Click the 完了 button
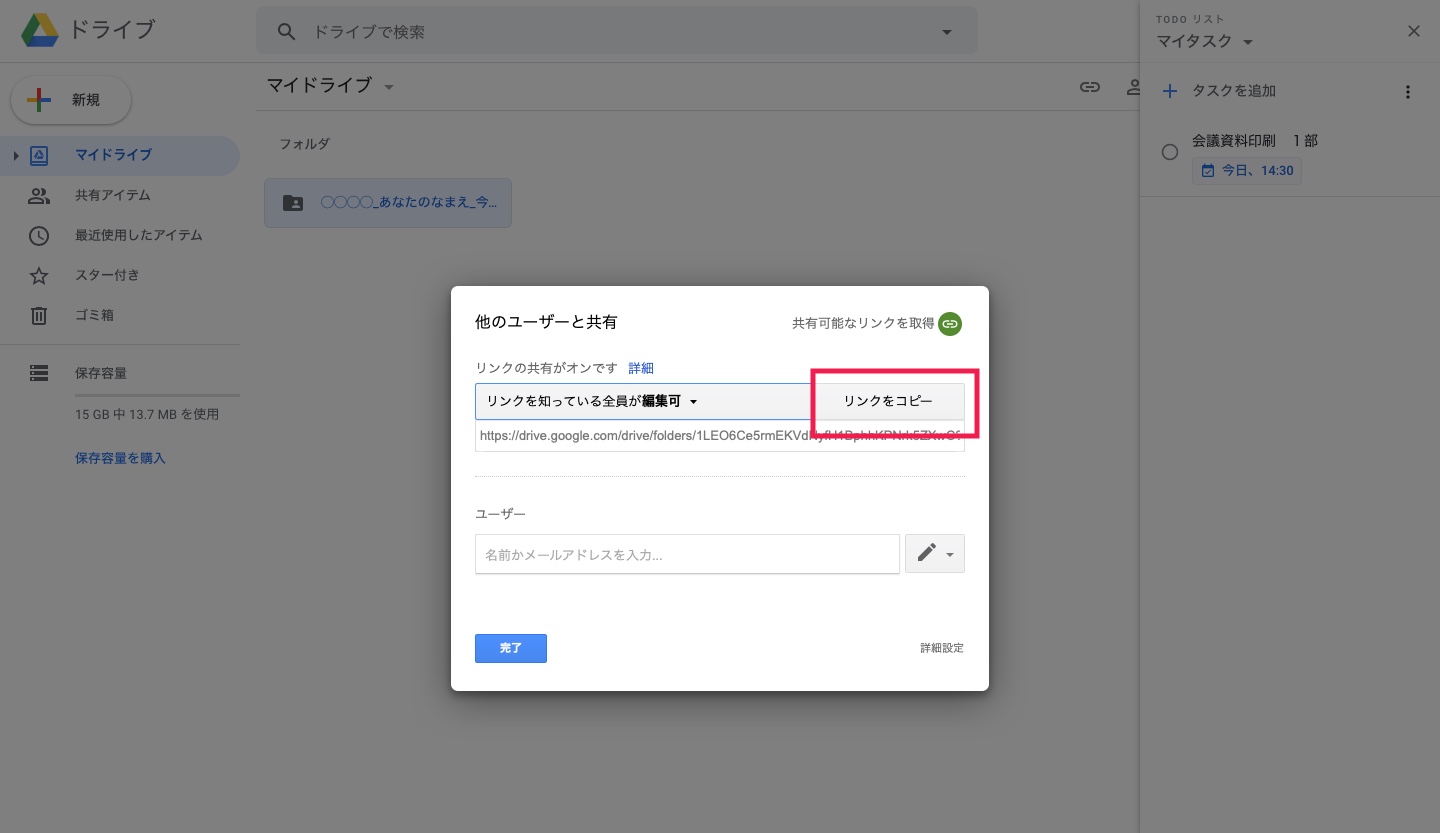Screen dimensions: 1440x833 coord(511,648)
